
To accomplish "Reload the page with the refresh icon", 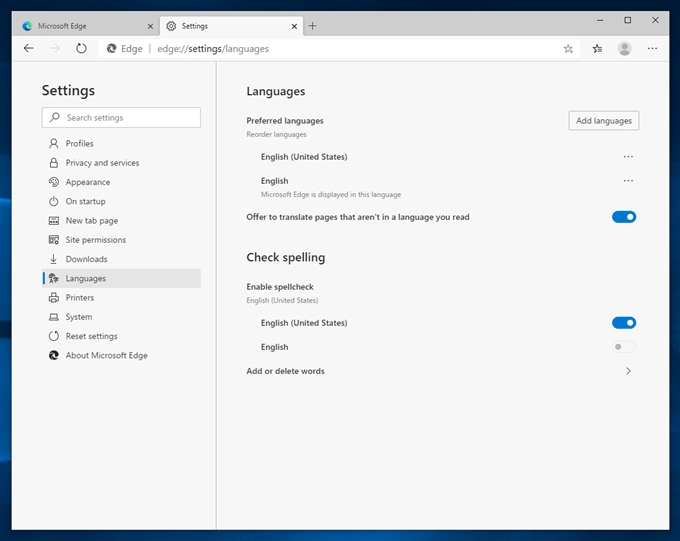I will coord(81,48).
